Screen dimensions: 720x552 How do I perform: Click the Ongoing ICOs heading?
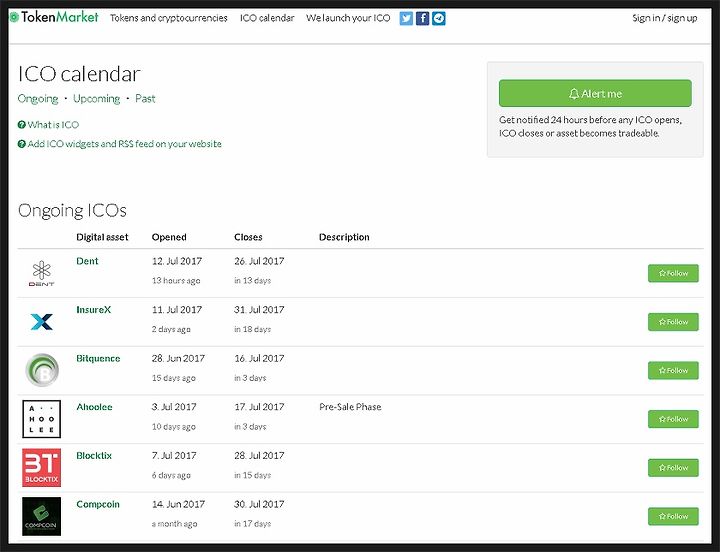pyautogui.click(x=72, y=210)
